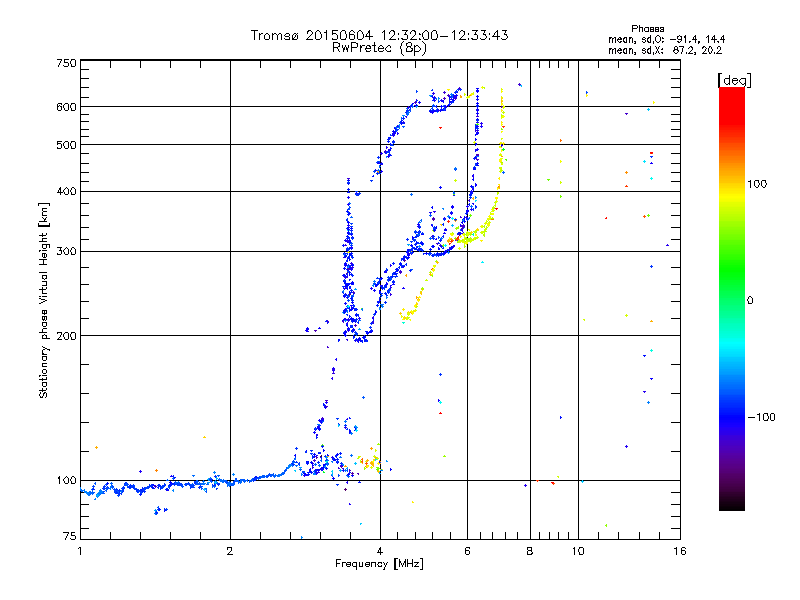Click the "mean, sd,O: -91.4, 14.4" line
Image resolution: width=800 pixels, height=600 pixels.
(666, 39)
